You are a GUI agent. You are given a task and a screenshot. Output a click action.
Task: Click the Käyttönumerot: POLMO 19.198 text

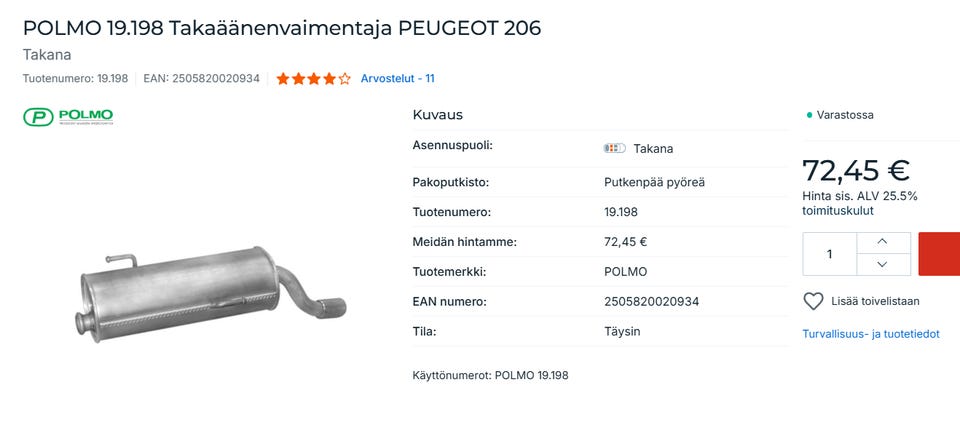(490, 375)
